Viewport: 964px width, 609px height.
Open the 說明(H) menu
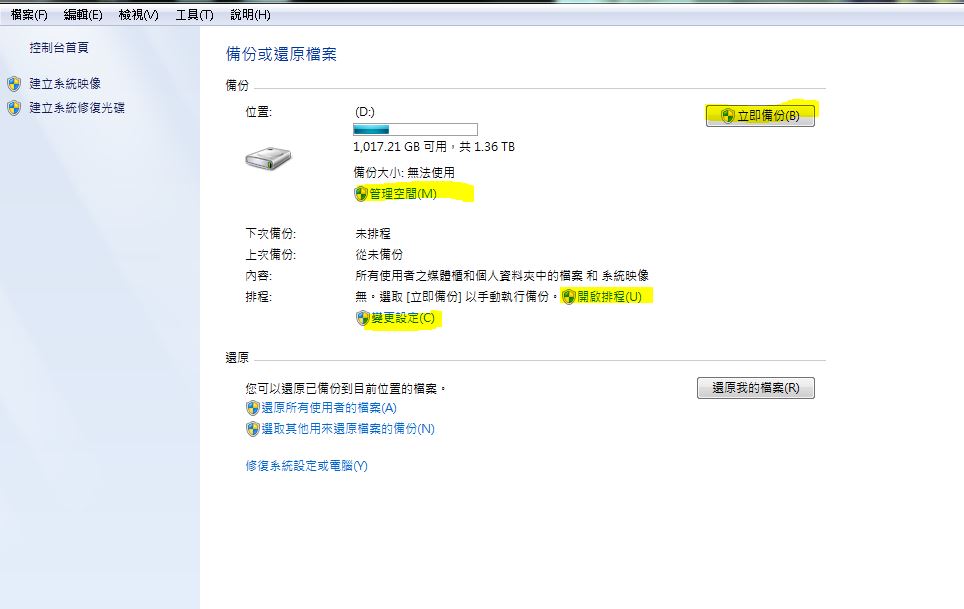[250, 15]
